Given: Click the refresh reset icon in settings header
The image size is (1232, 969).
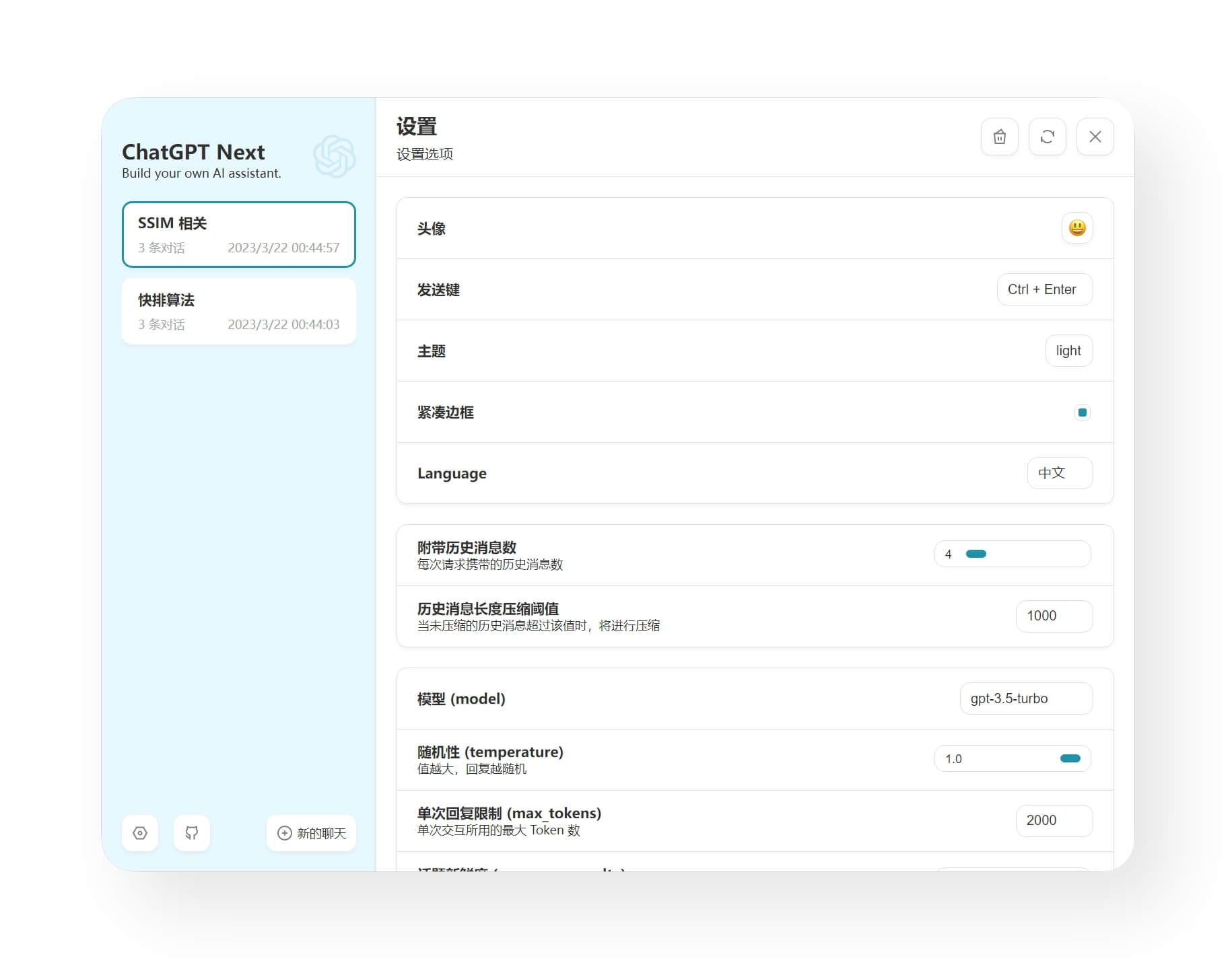Looking at the screenshot, I should [1047, 137].
